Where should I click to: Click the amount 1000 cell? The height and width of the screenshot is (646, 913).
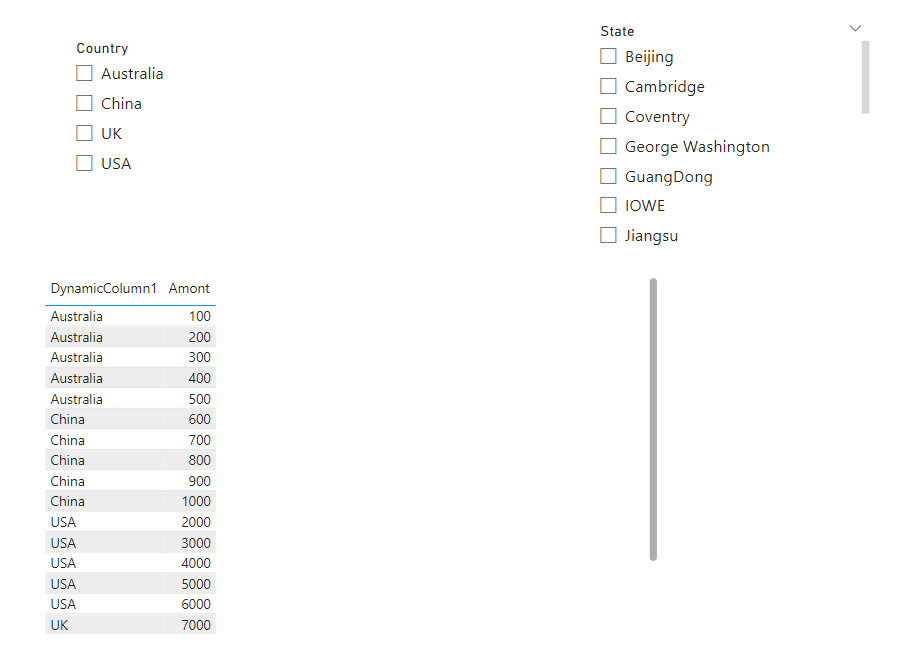pos(196,502)
